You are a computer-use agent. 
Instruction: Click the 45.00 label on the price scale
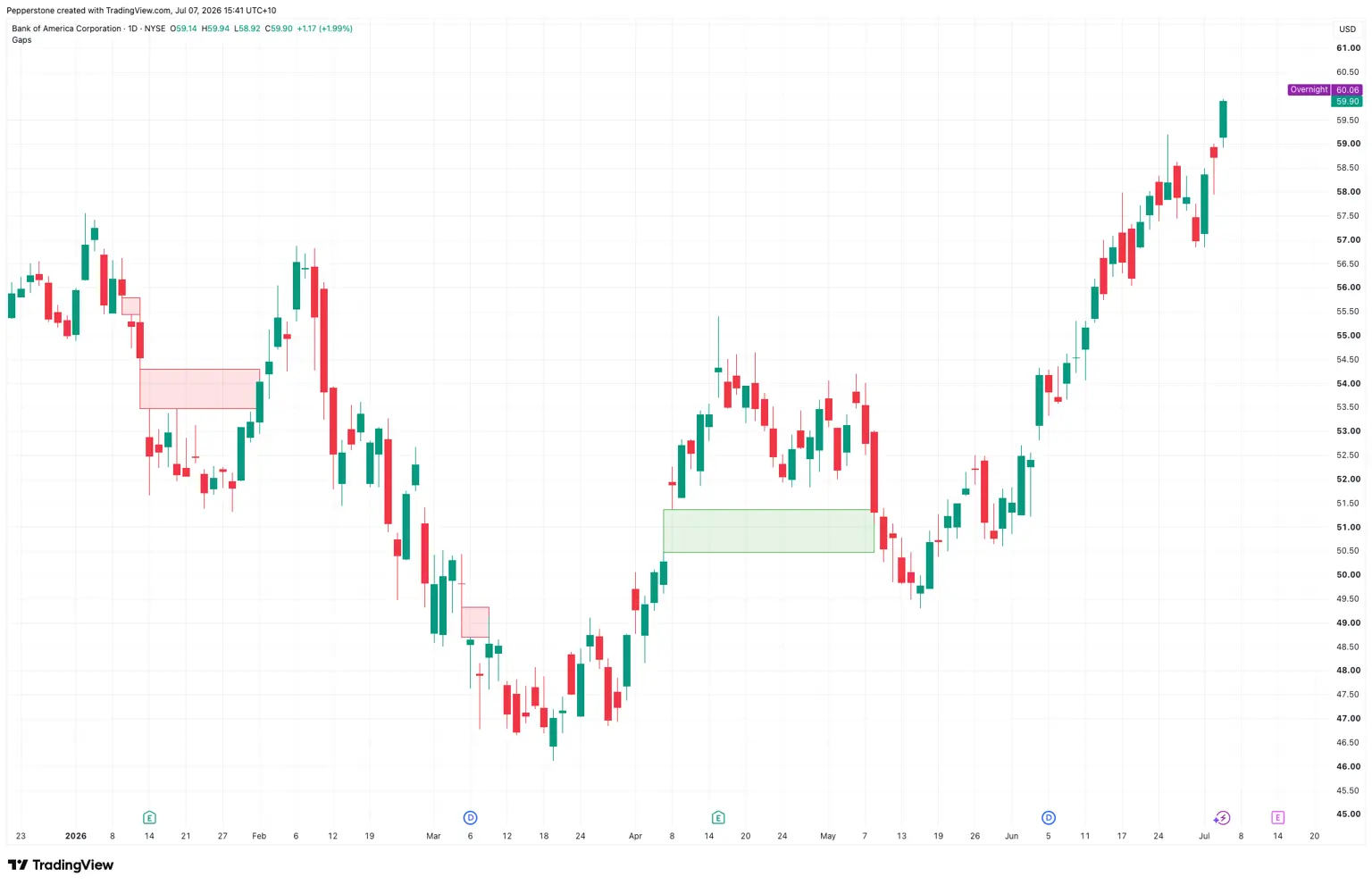1348,814
